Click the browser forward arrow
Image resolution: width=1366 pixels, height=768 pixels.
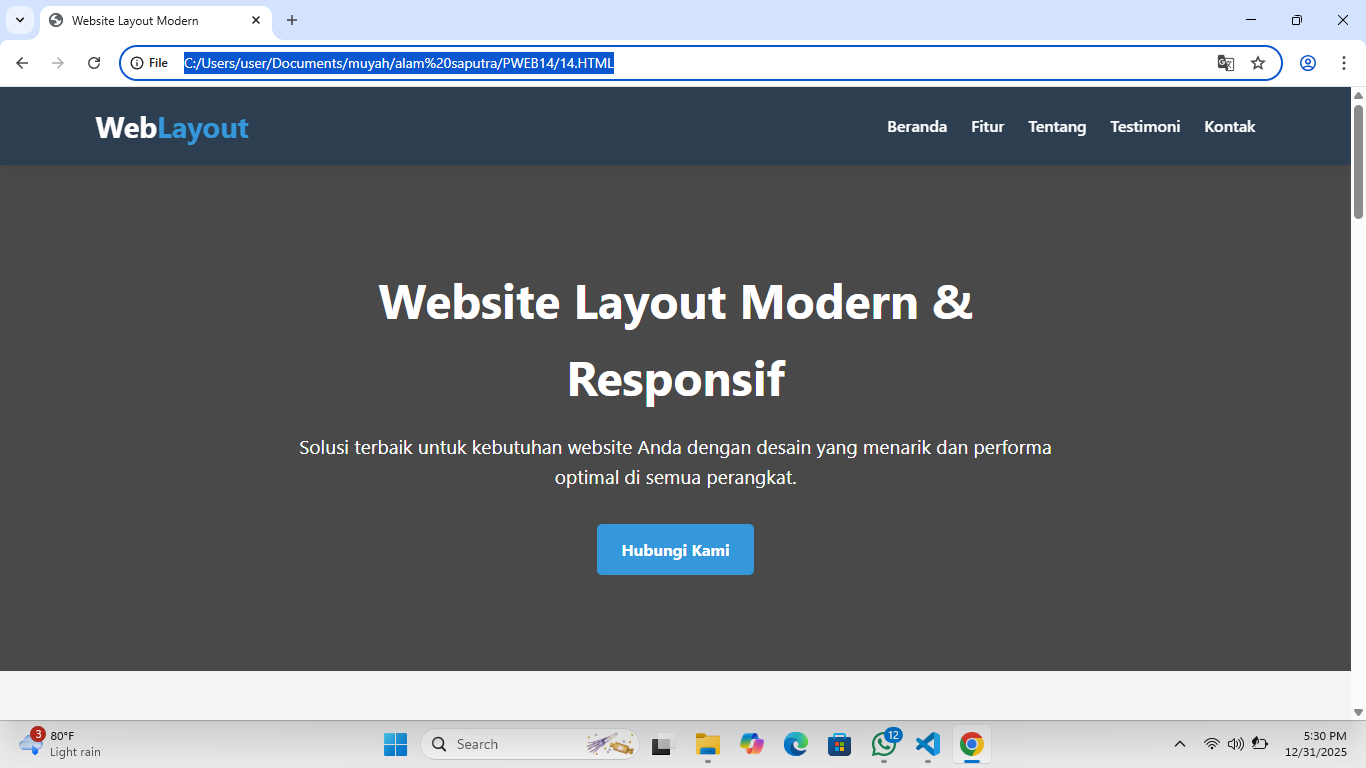click(x=58, y=63)
